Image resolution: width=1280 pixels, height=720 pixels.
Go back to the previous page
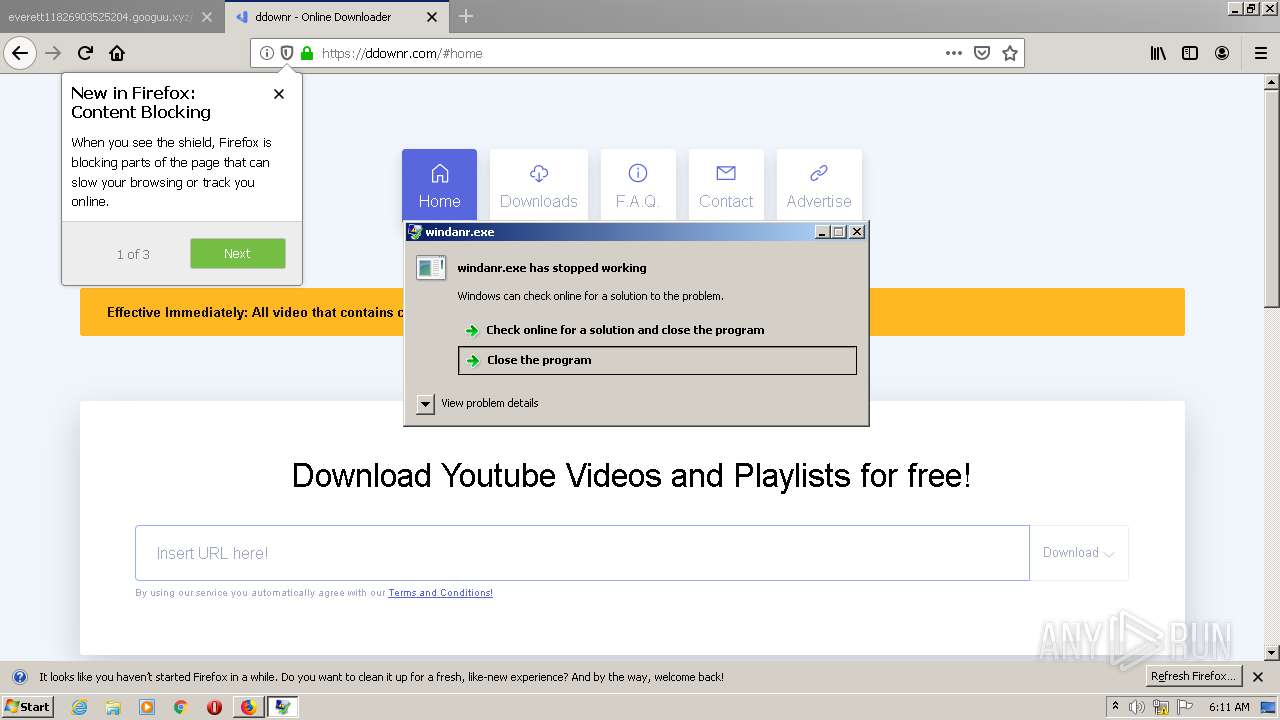tap(20, 53)
